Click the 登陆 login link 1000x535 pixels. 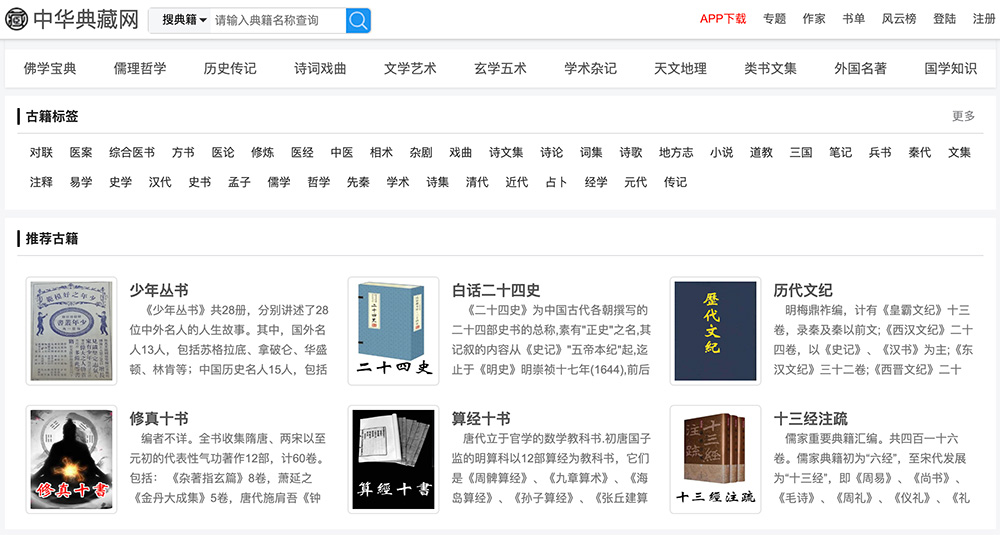(945, 19)
